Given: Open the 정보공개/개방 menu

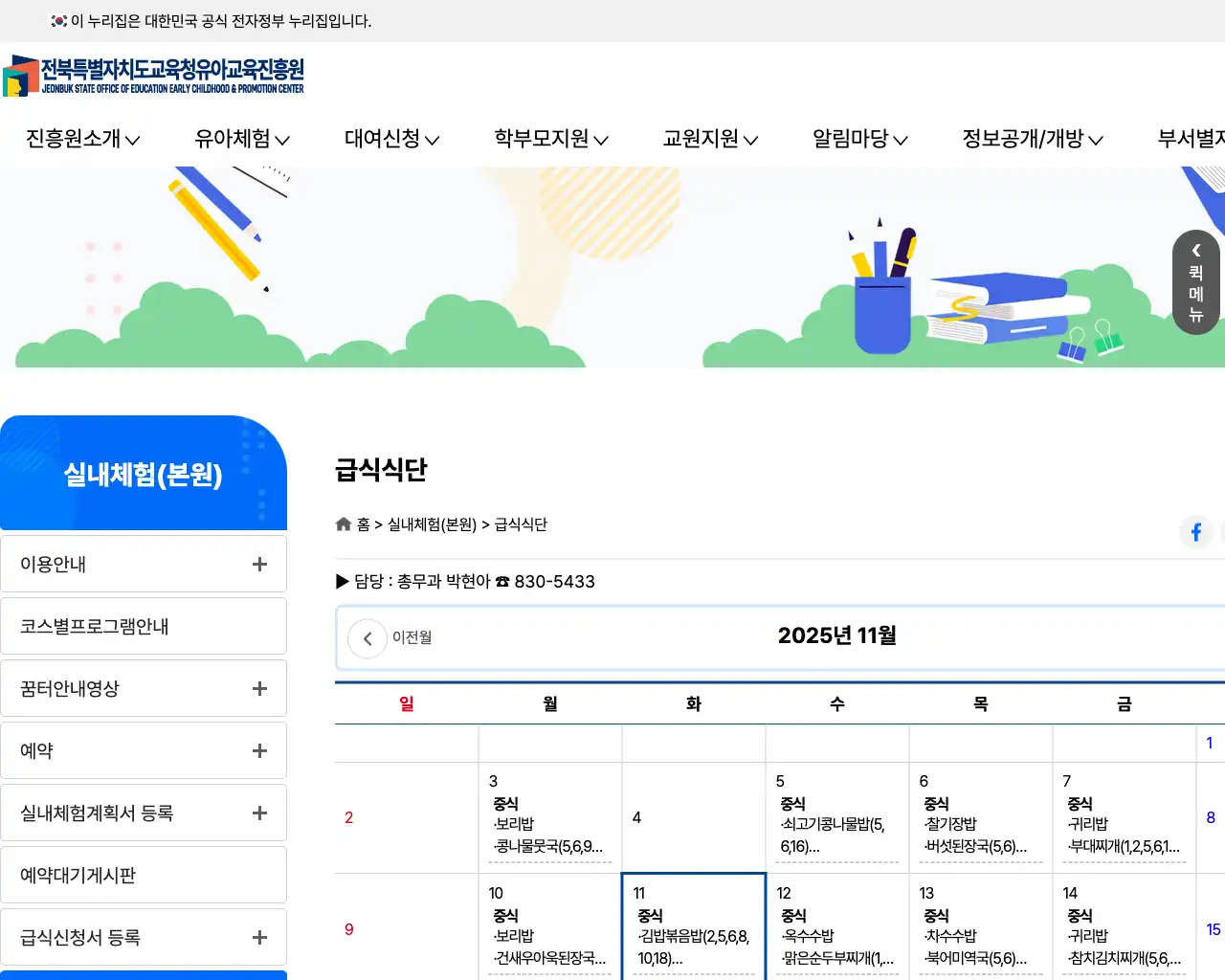Looking at the screenshot, I should pos(1032,139).
